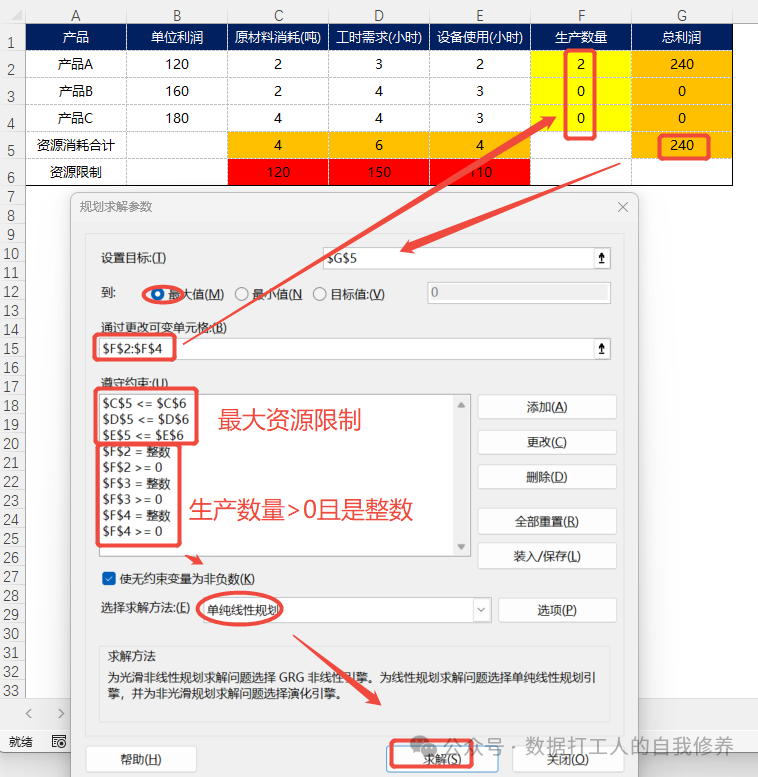Select constraint $F$4 = 整数
The height and width of the screenshot is (777, 758).
tap(136, 515)
